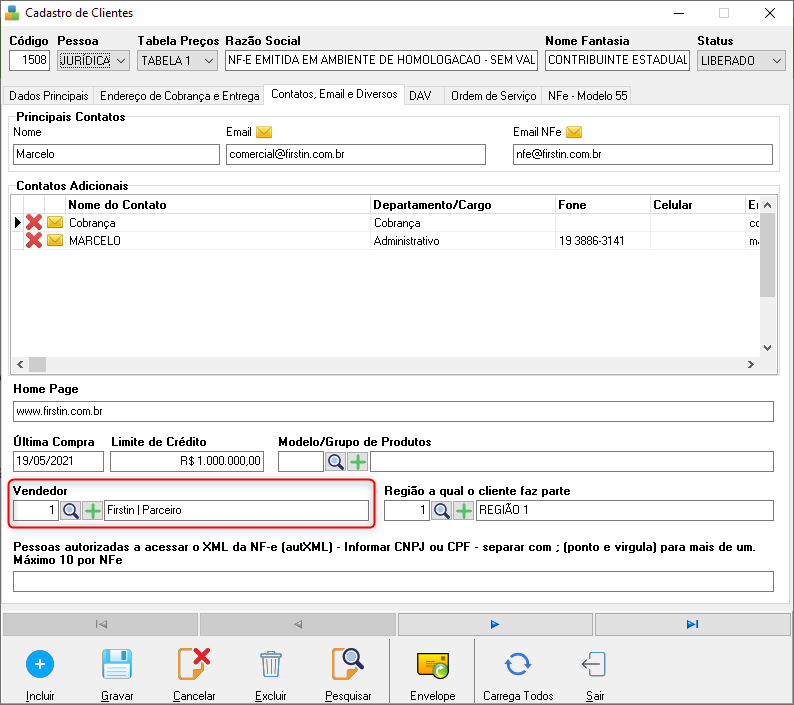Go to previous record navigation button
Image resolution: width=794 pixels, height=705 pixels.
pyautogui.click(x=298, y=624)
